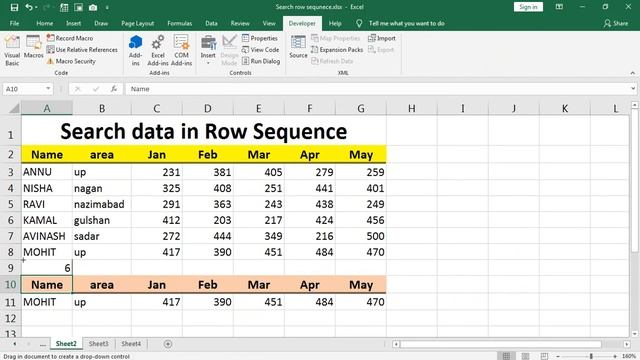The width and height of the screenshot is (640, 360).
Task: Expand the formula bar
Action: (x=633, y=89)
